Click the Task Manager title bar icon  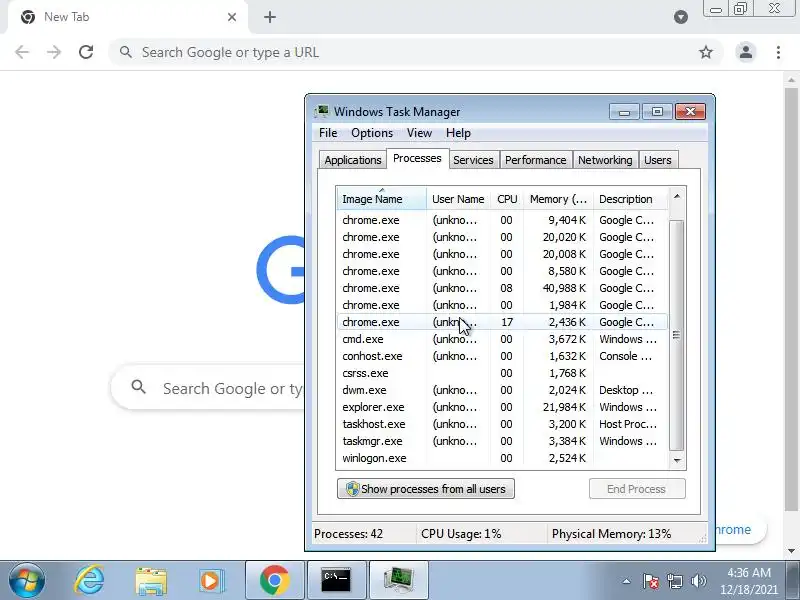point(322,111)
